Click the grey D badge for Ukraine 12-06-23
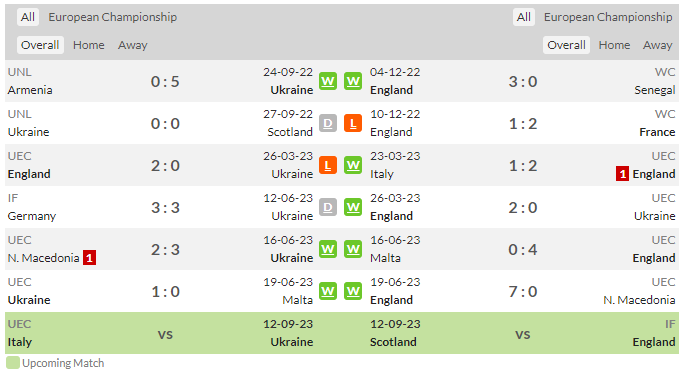This screenshot has height=387, width=682. point(328,207)
